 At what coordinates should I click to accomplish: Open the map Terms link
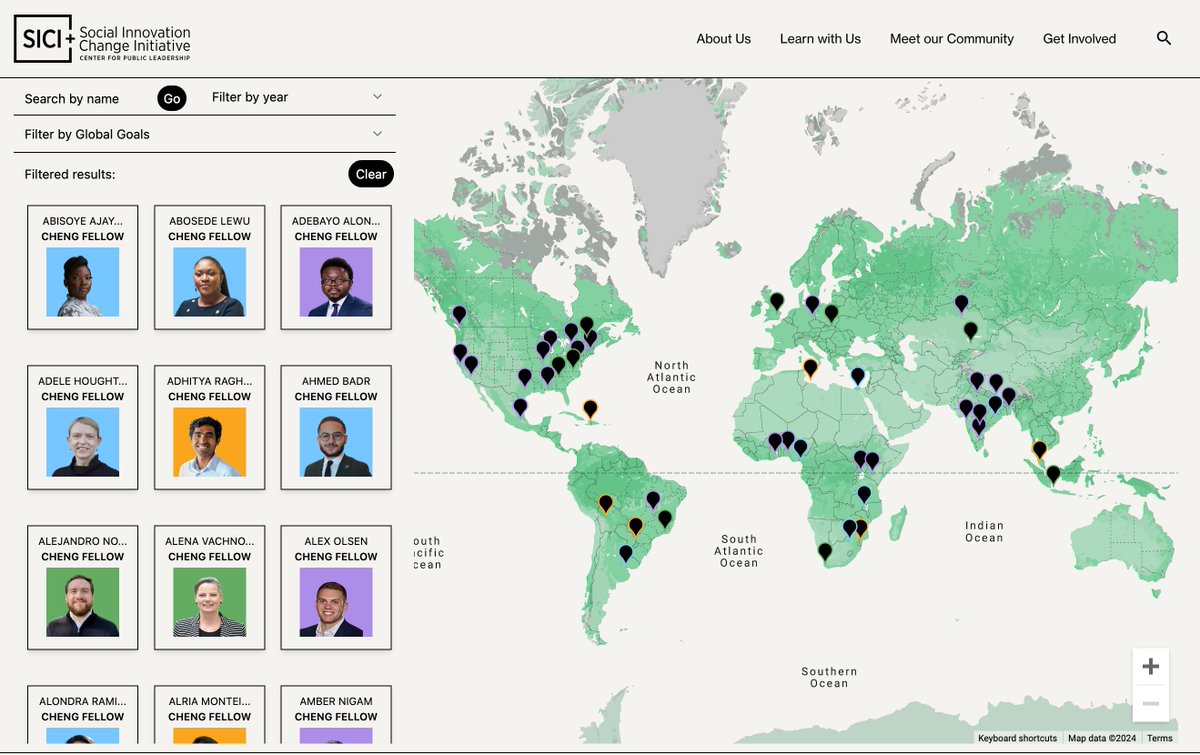[1160, 738]
